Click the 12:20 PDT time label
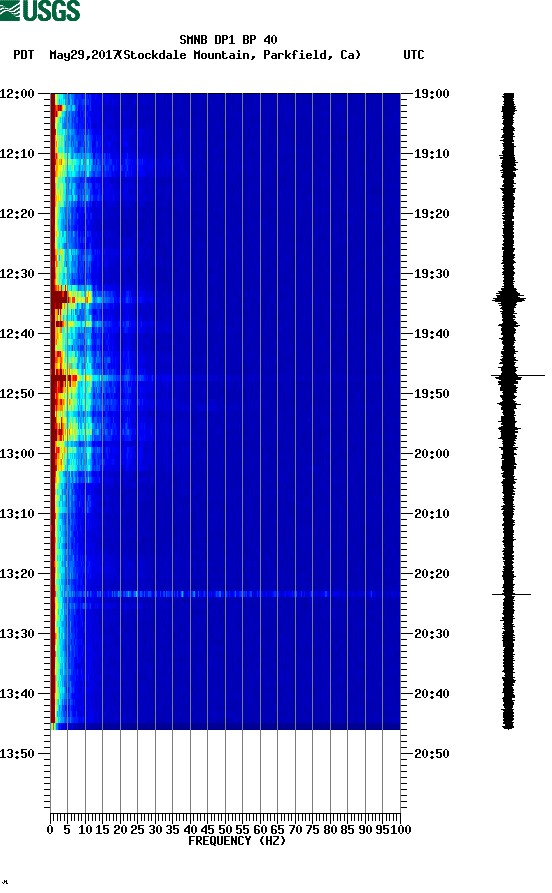 tap(18, 214)
